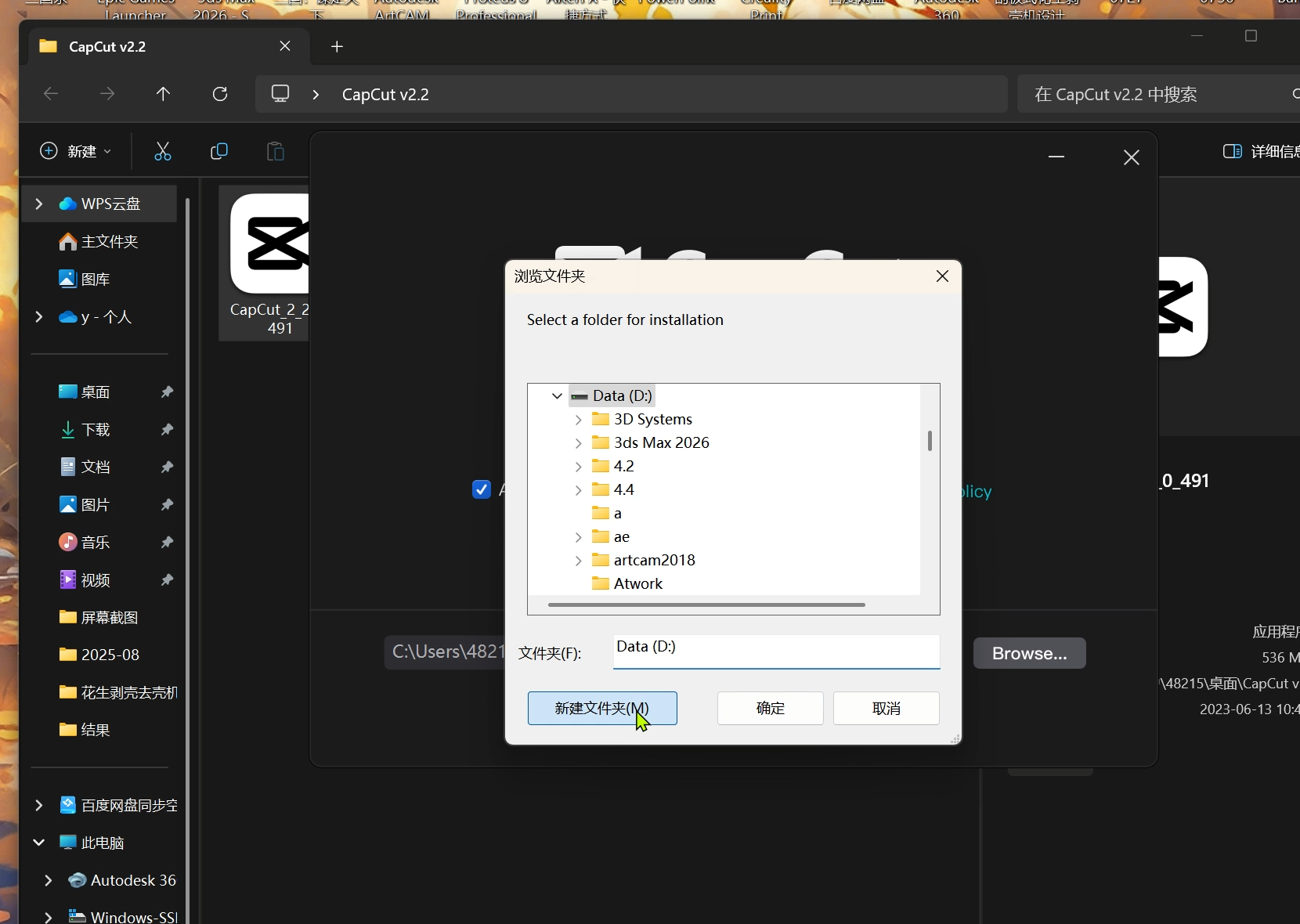Select the 3ds Max 2026 folder

(x=652, y=442)
